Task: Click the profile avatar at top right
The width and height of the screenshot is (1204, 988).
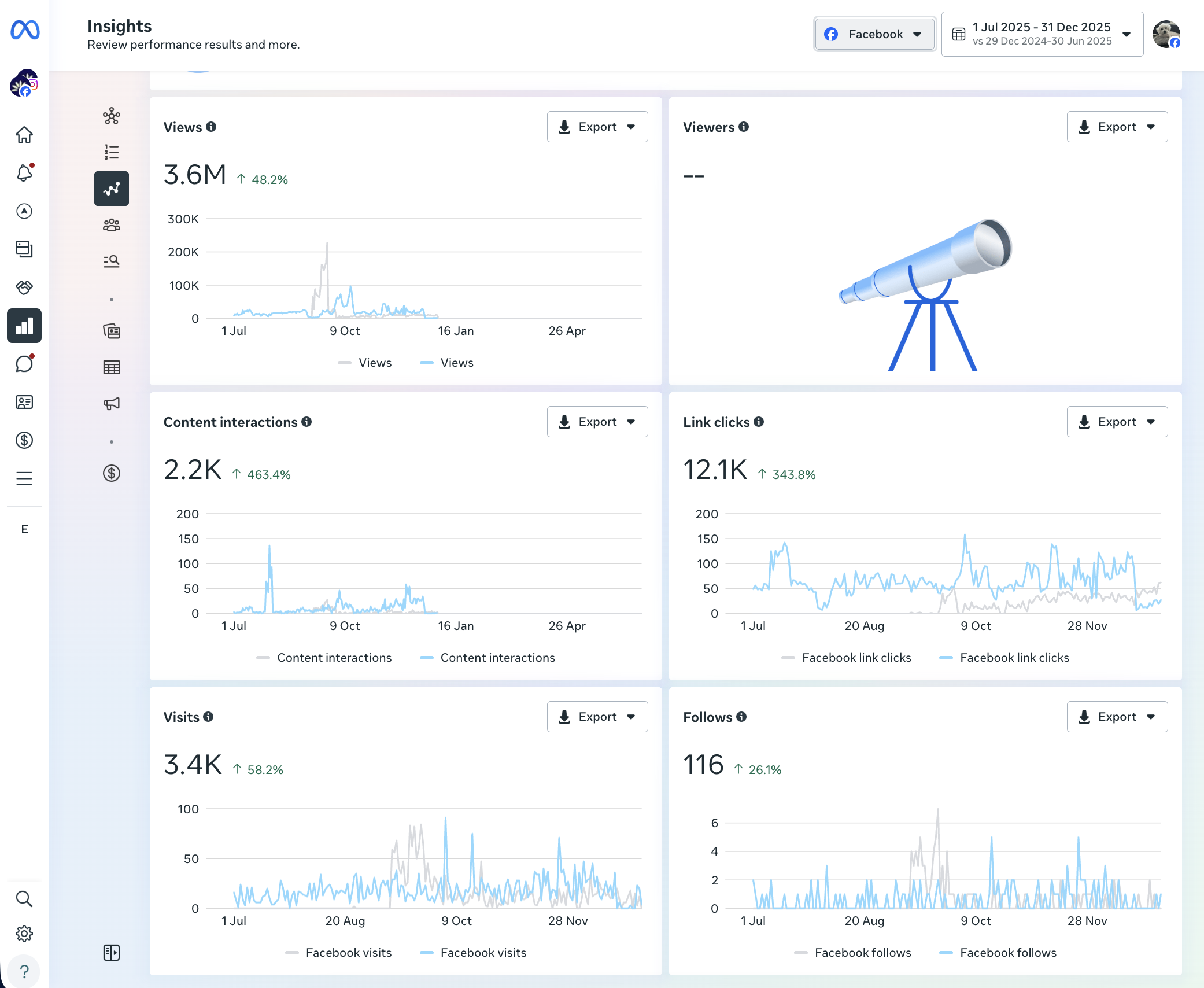Action: pos(1165,34)
